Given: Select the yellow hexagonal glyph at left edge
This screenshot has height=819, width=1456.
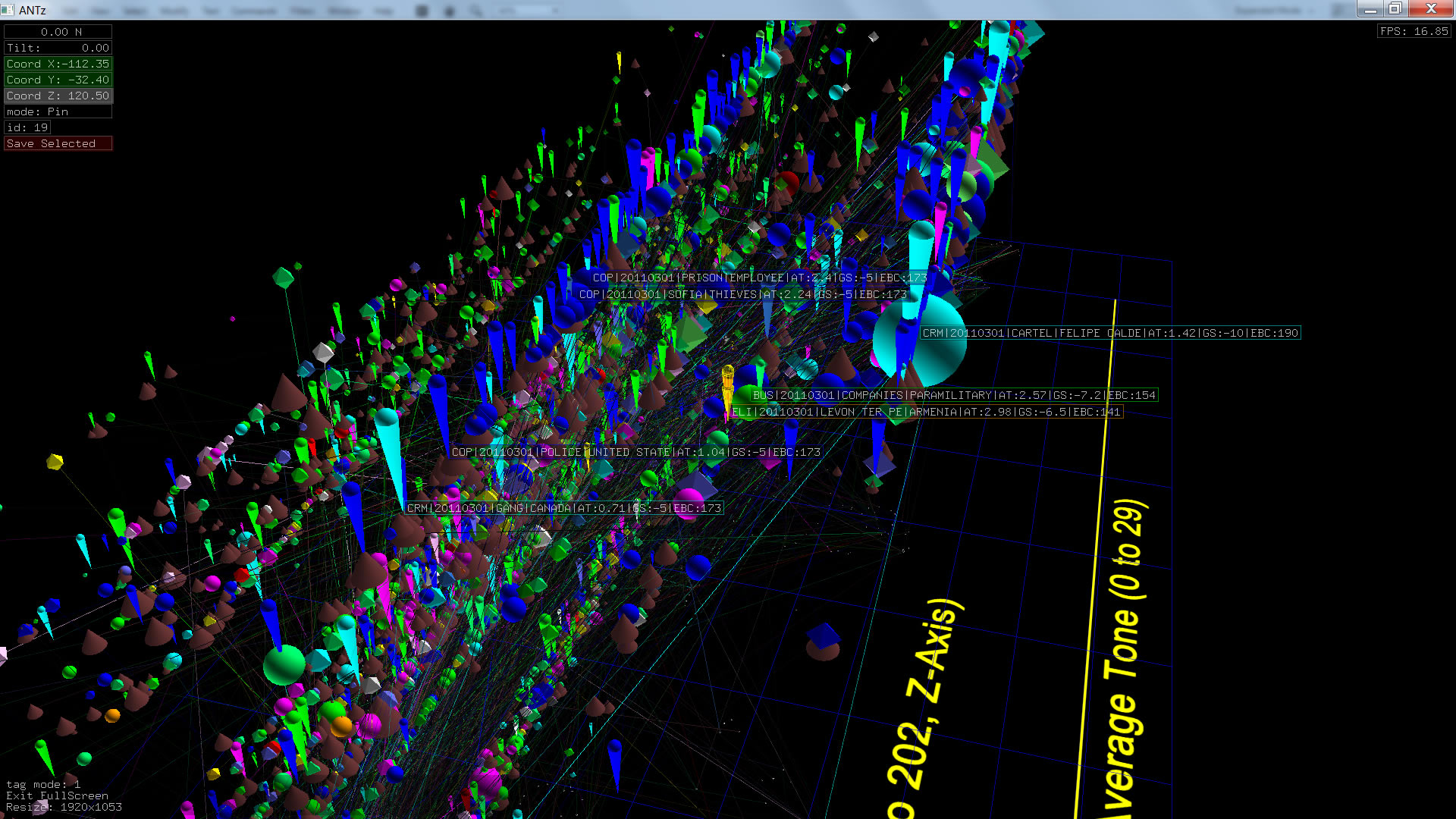Looking at the screenshot, I should 55,461.
